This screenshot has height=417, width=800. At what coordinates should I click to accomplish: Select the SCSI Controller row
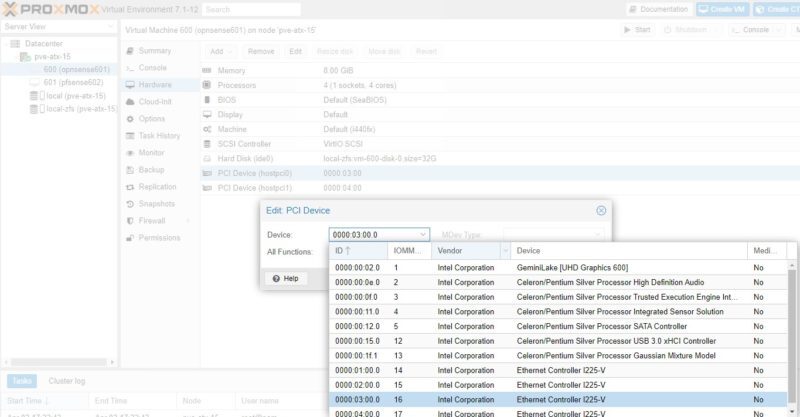click(500, 144)
